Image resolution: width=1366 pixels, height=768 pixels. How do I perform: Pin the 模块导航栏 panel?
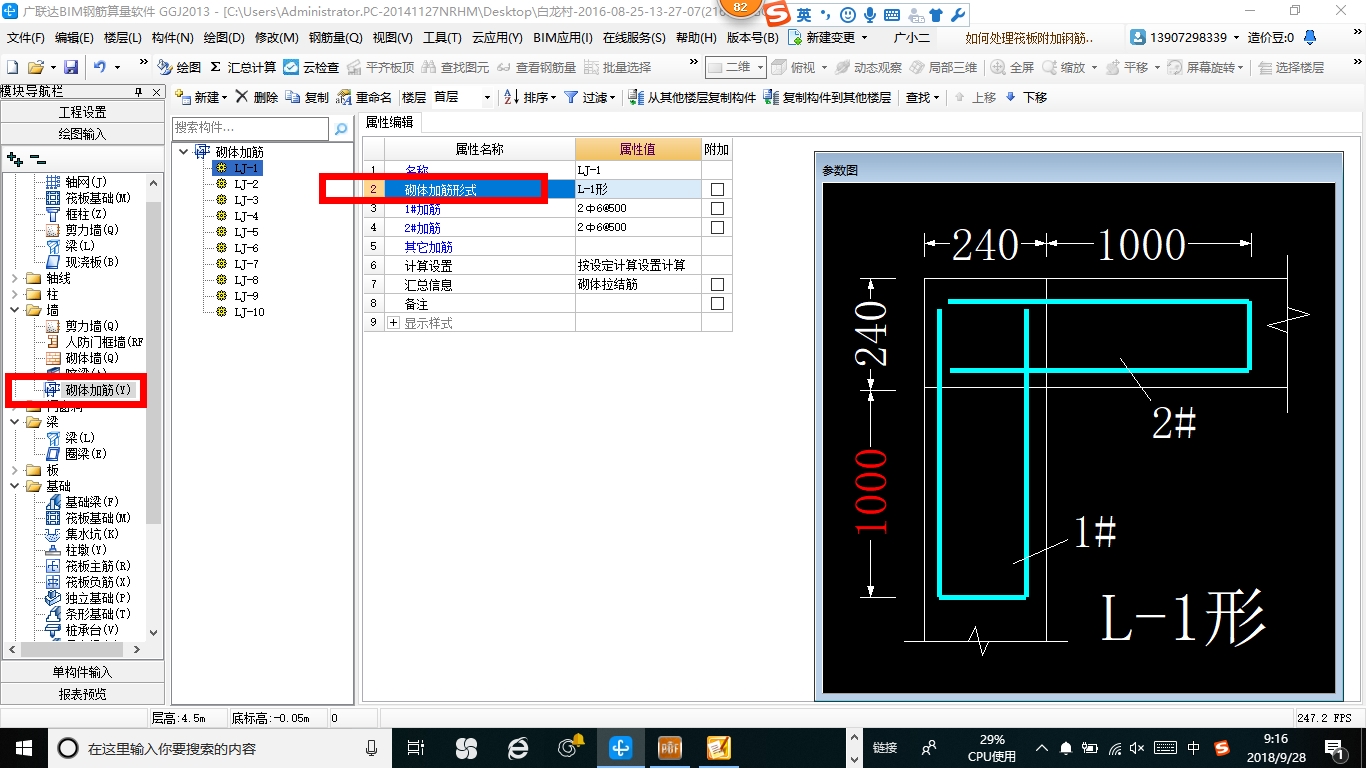(x=138, y=92)
